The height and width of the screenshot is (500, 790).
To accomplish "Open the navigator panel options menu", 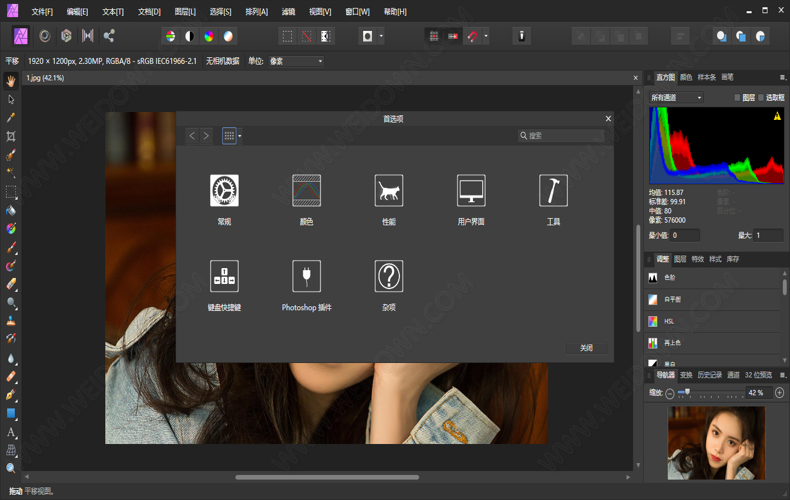I will [782, 375].
